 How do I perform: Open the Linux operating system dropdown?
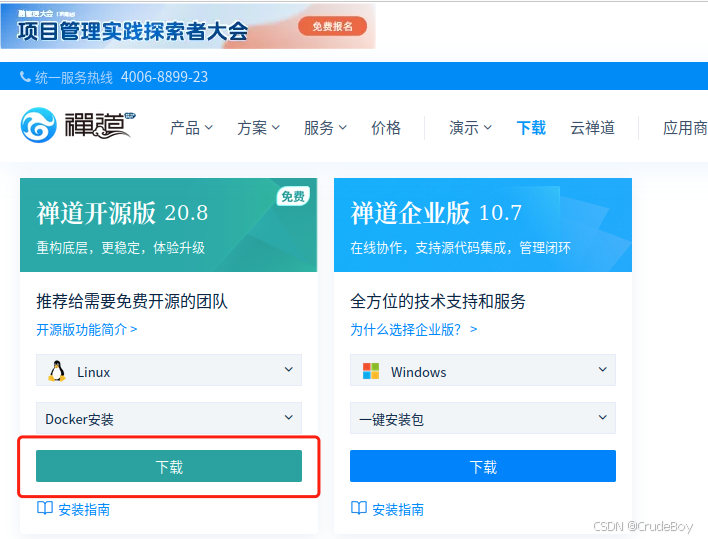[169, 370]
